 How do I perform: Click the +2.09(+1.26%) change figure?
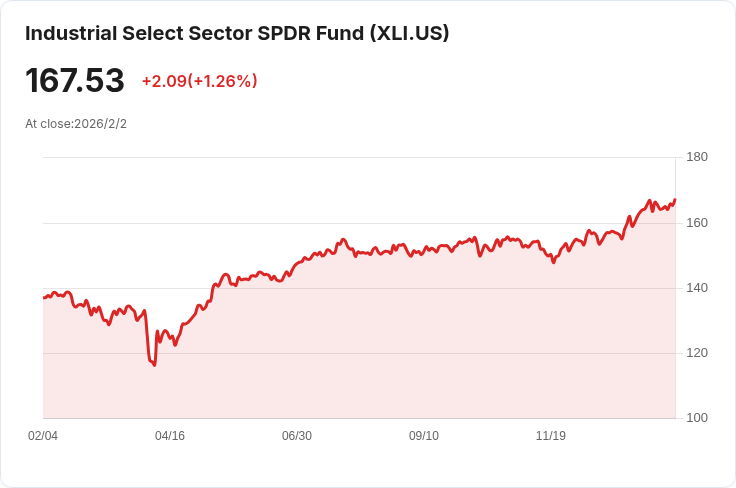[199, 81]
